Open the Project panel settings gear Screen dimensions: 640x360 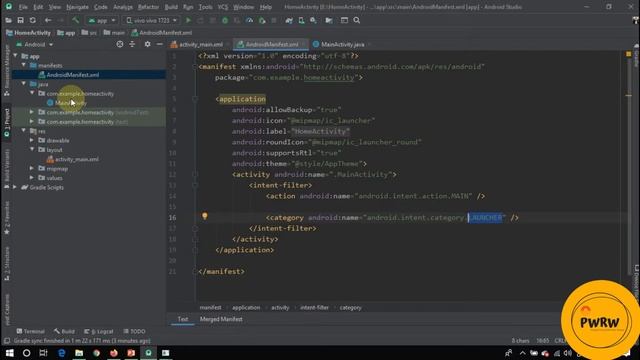point(147,44)
